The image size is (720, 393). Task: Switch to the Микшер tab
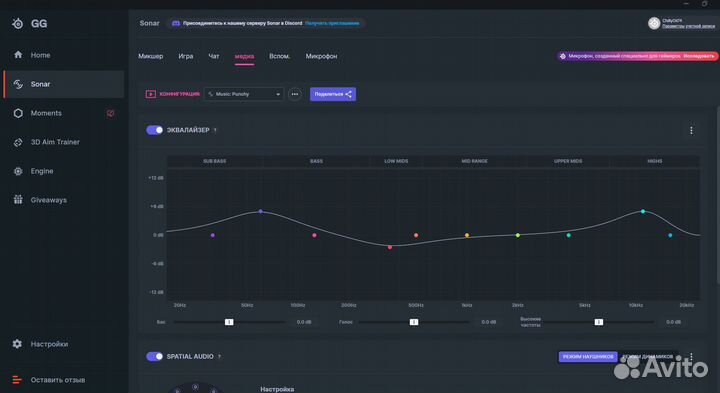pos(151,56)
